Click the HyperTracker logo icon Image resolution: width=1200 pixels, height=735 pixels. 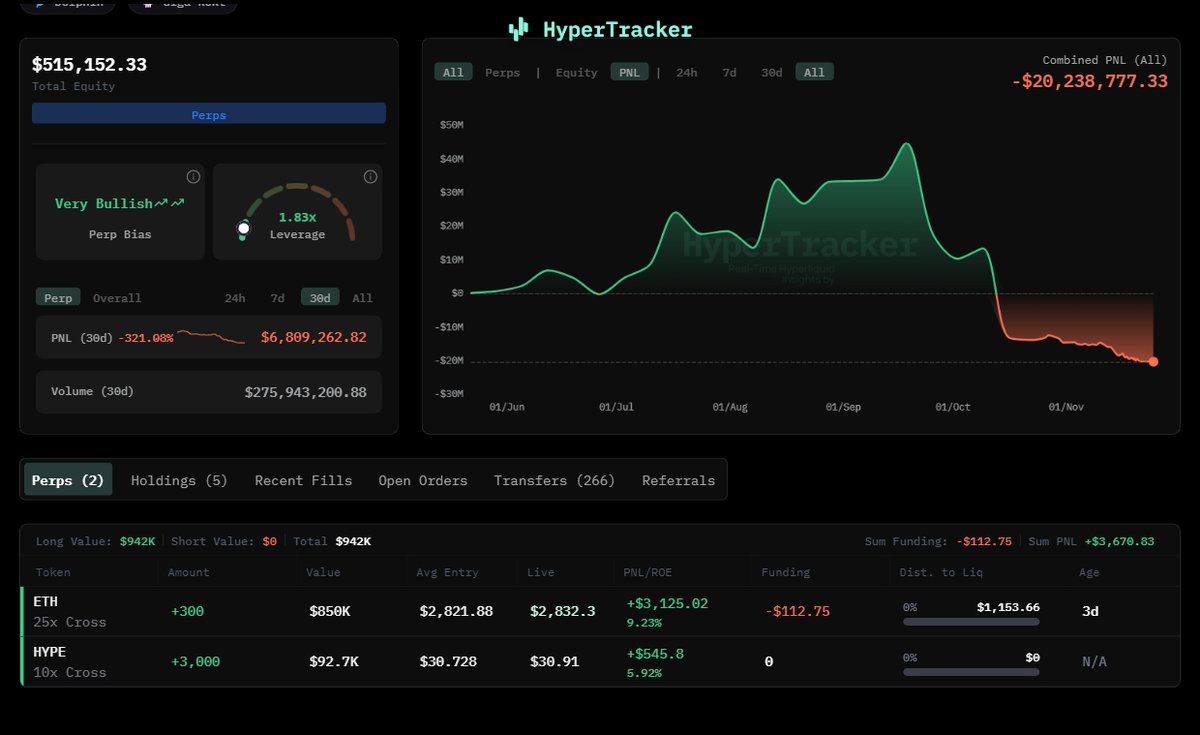[518, 30]
